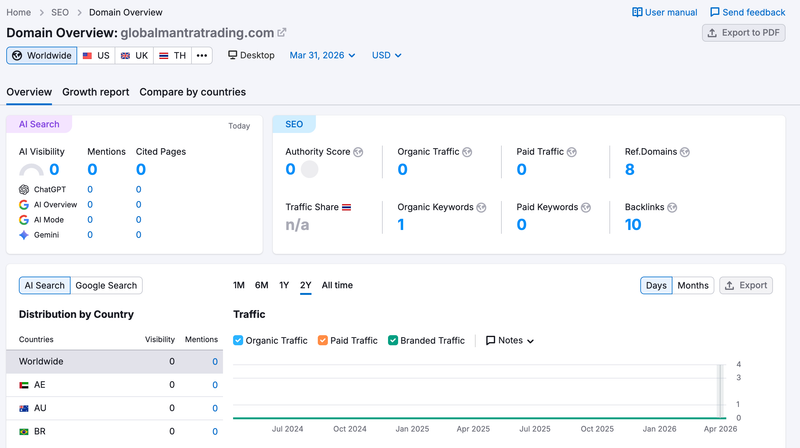Click the User manual book icon
This screenshot has width=800, height=448.
[637, 12]
